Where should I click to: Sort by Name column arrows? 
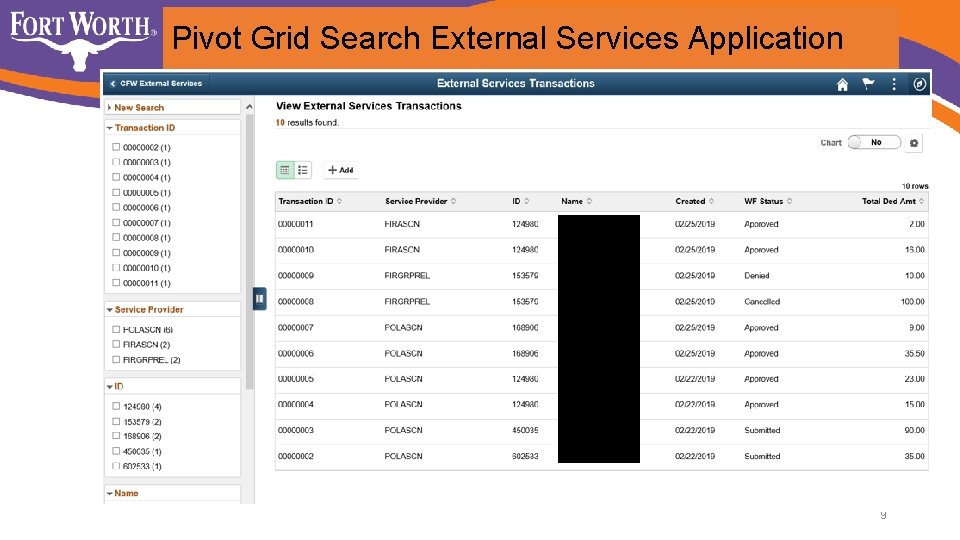click(589, 201)
